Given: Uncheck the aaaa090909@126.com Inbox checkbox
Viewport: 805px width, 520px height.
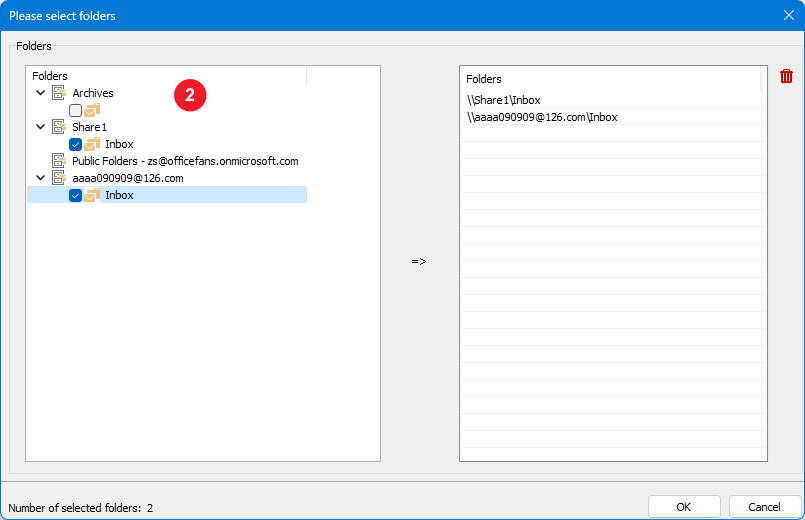Looking at the screenshot, I should (76, 195).
